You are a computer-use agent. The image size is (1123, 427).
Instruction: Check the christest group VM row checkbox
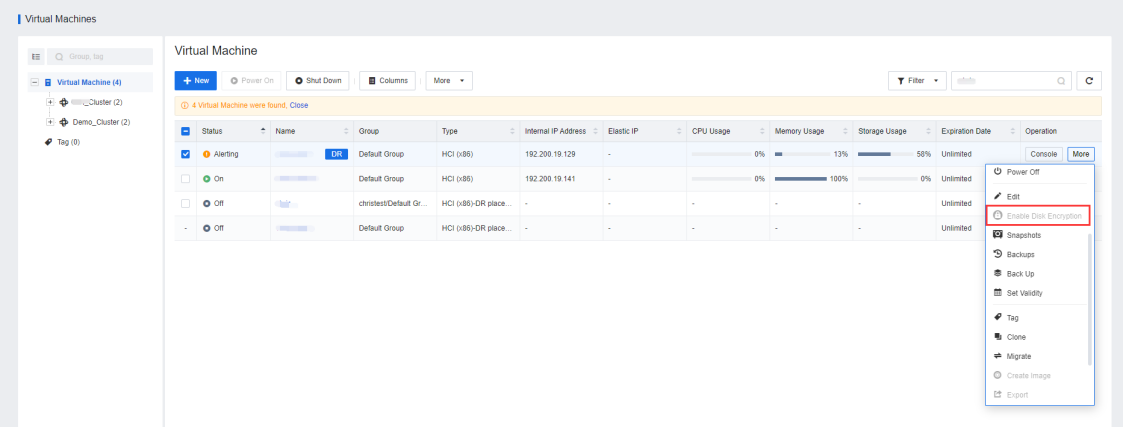tap(185, 203)
